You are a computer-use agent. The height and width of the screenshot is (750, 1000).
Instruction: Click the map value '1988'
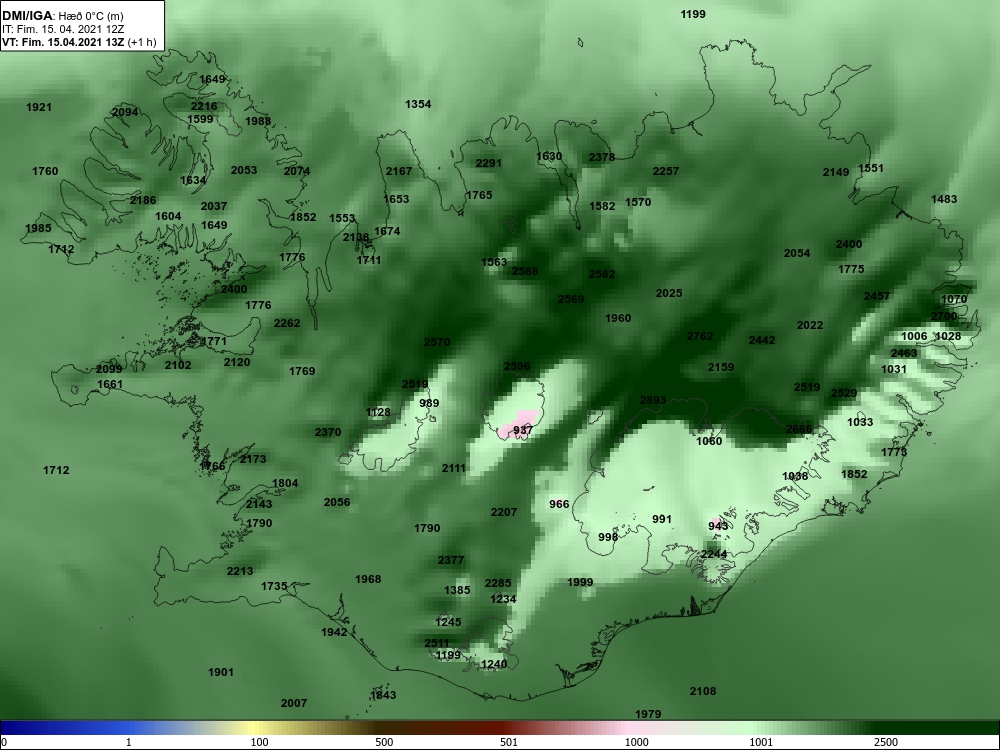(258, 121)
